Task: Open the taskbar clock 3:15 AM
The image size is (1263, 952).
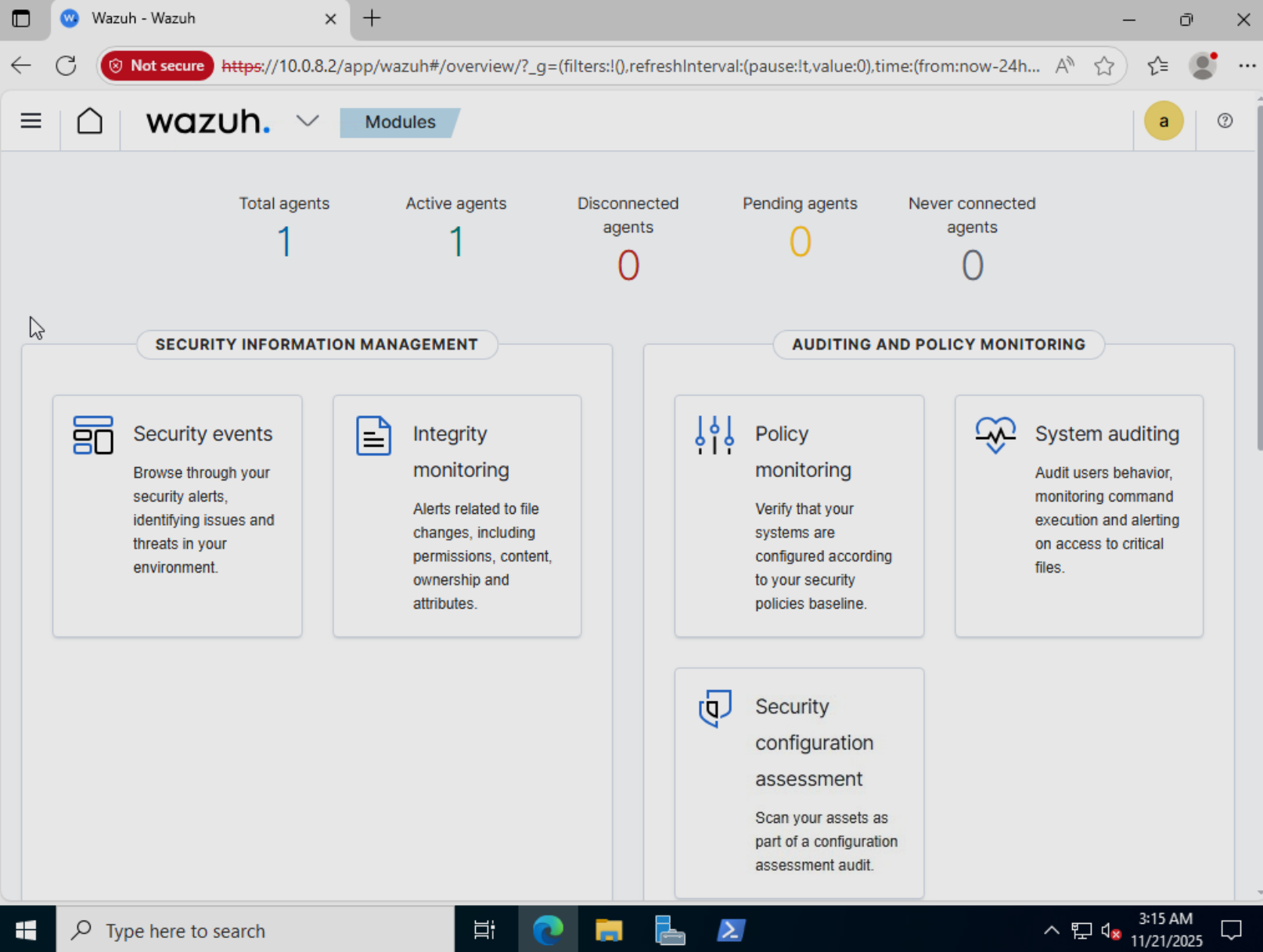Action: 1166,929
